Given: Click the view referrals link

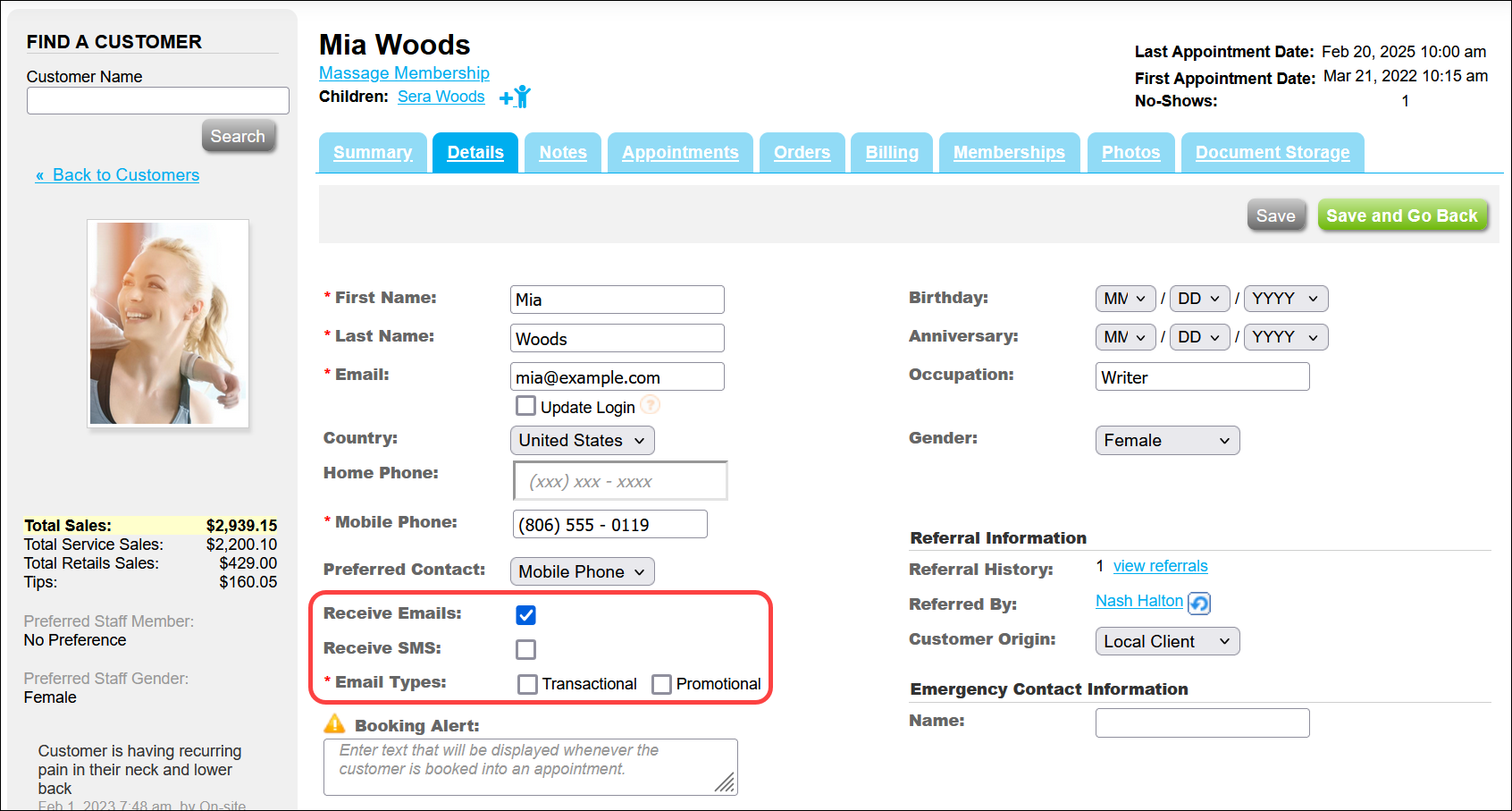Looking at the screenshot, I should (1160, 566).
